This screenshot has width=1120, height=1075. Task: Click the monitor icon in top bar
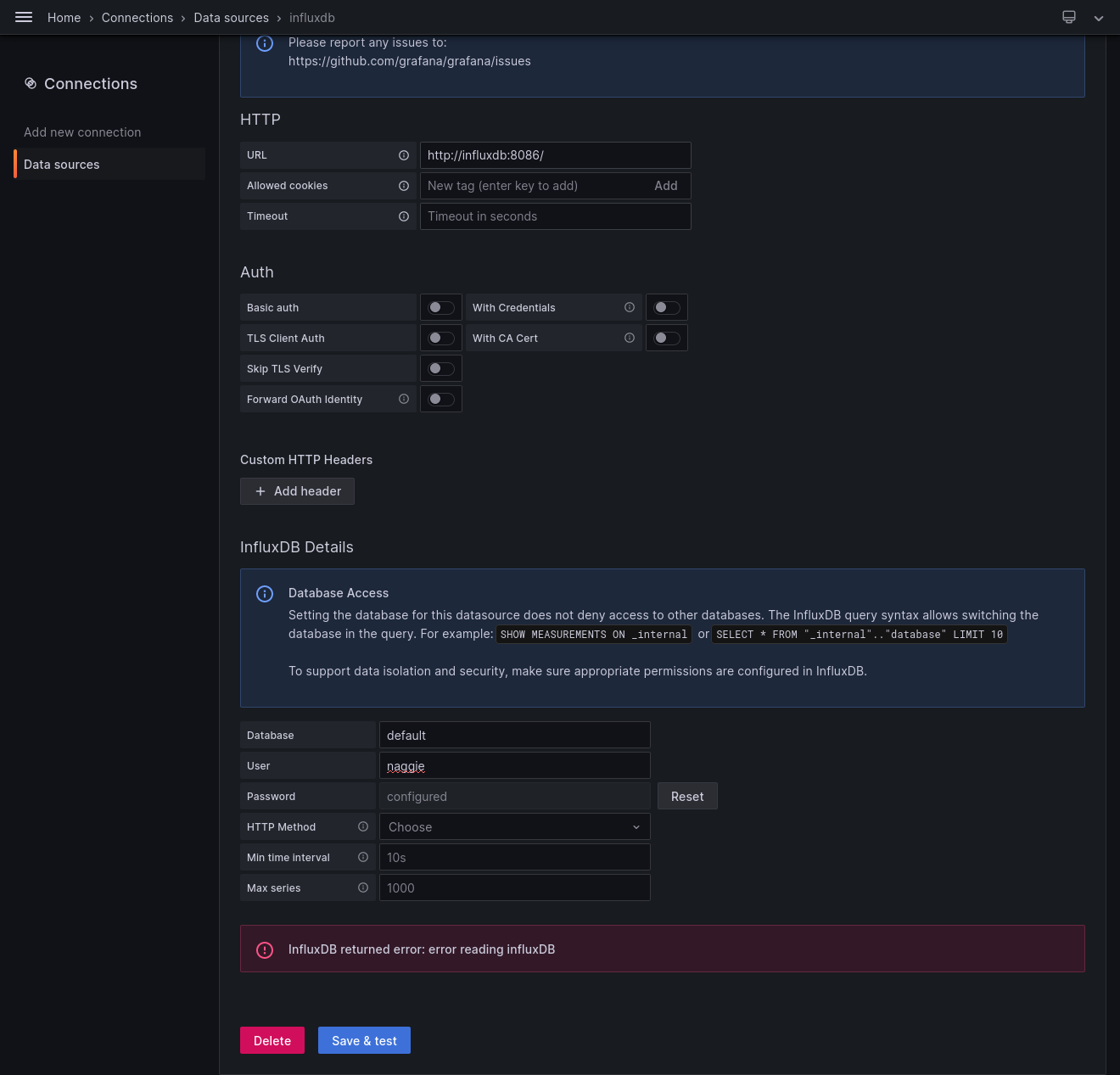(1069, 17)
